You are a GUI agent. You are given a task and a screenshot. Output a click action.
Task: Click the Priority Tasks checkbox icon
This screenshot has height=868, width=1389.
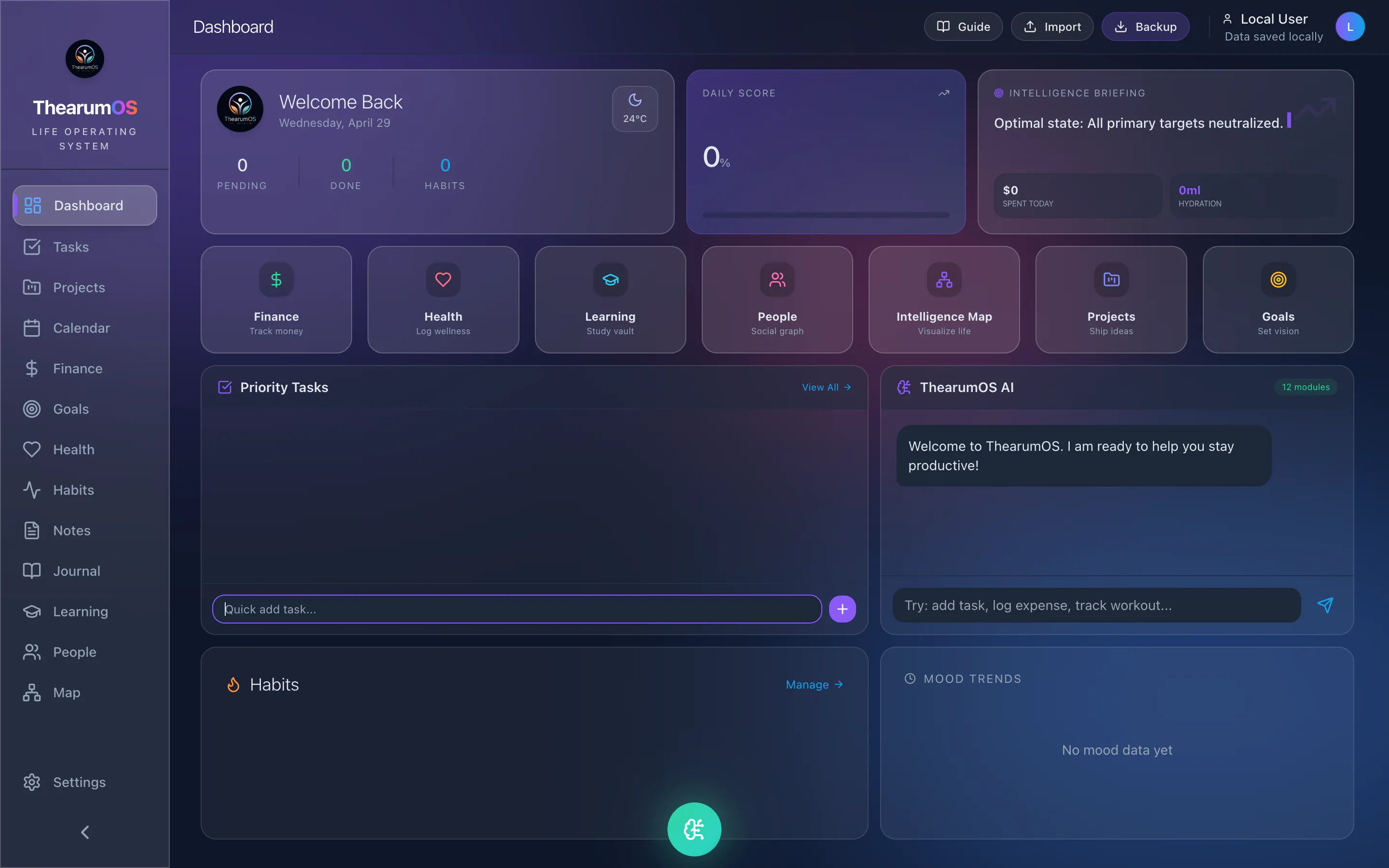[225, 388]
